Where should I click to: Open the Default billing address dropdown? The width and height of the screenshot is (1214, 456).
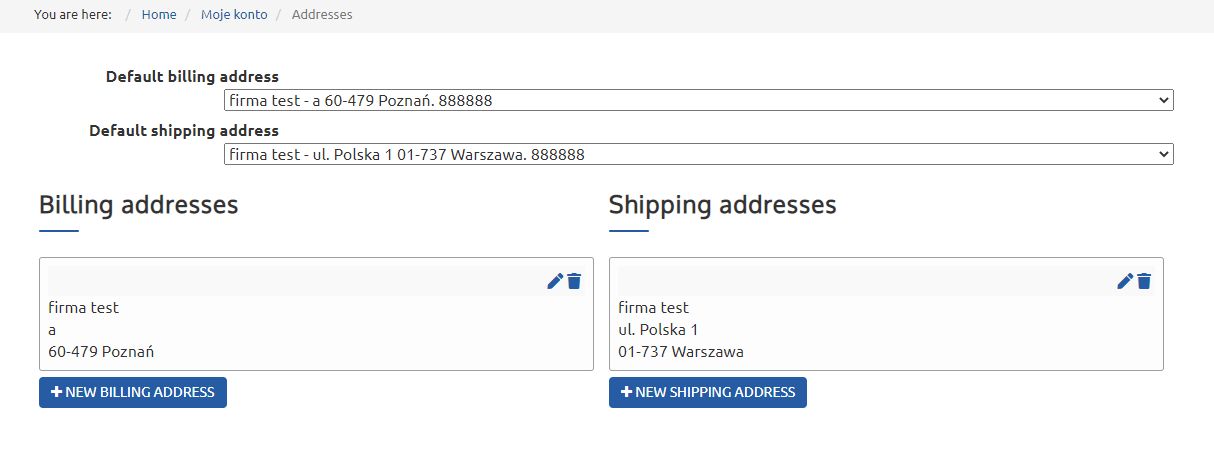pyautogui.click(x=698, y=100)
